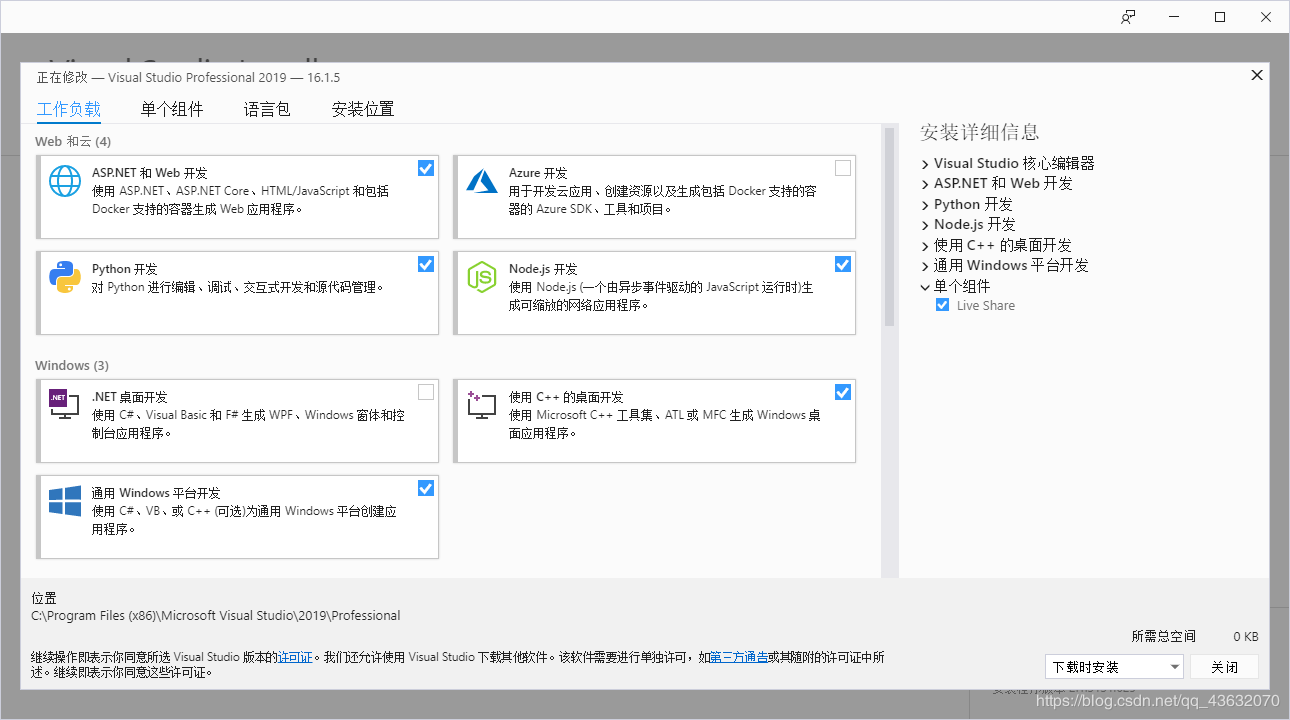
Task: Select the ASP.NET 和 Web 开发 workload title
Action: point(150,173)
